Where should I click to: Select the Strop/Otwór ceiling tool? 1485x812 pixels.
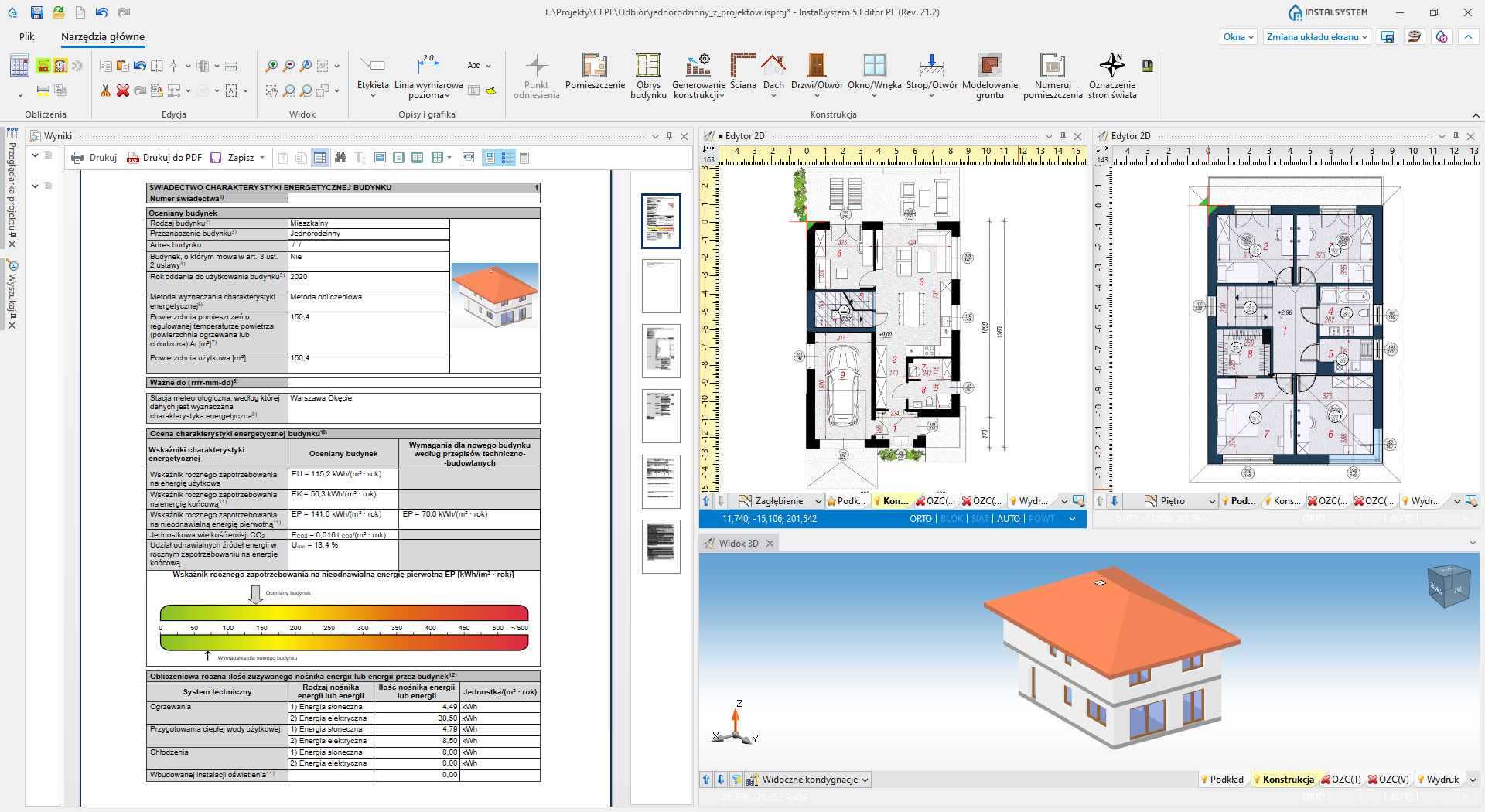click(x=931, y=77)
